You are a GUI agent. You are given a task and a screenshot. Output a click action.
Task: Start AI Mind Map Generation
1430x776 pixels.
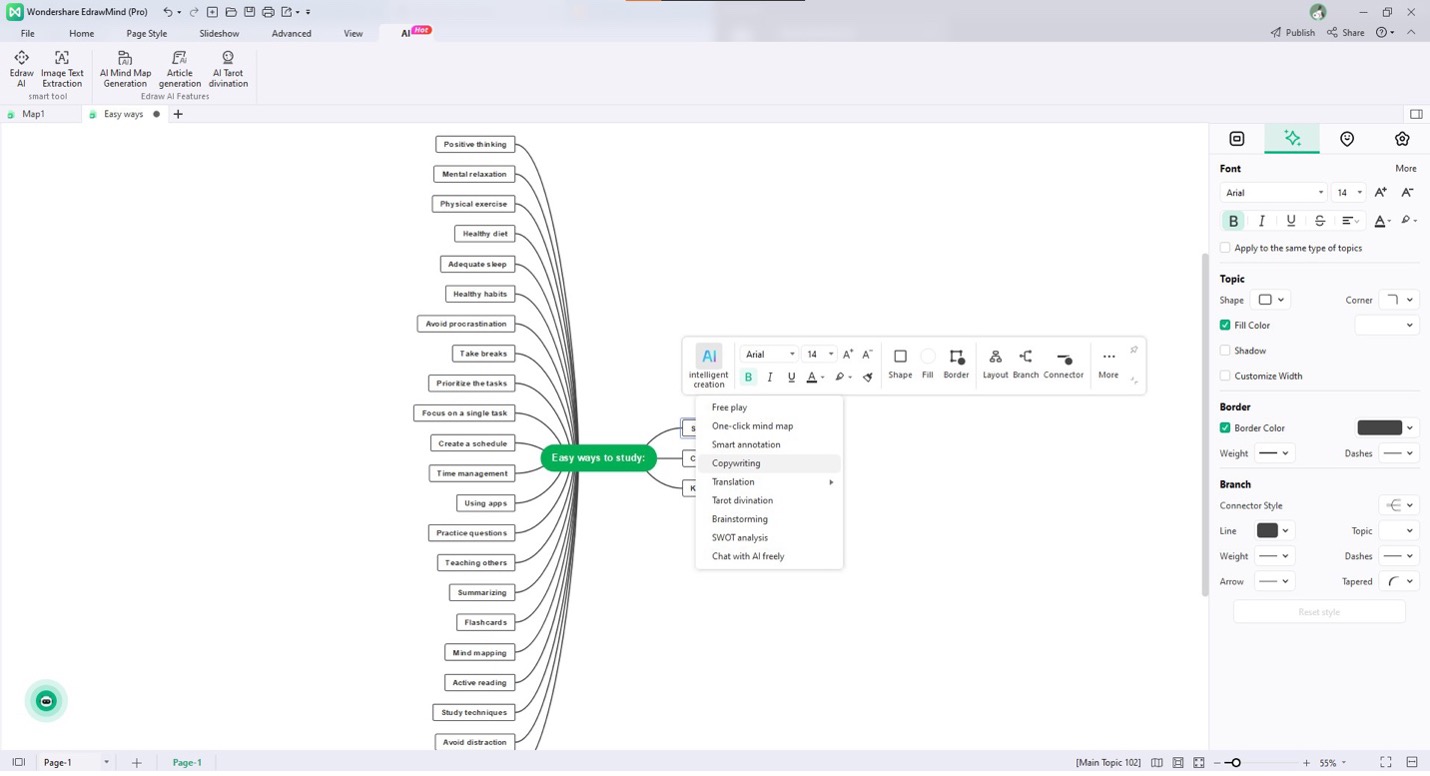pyautogui.click(x=125, y=69)
